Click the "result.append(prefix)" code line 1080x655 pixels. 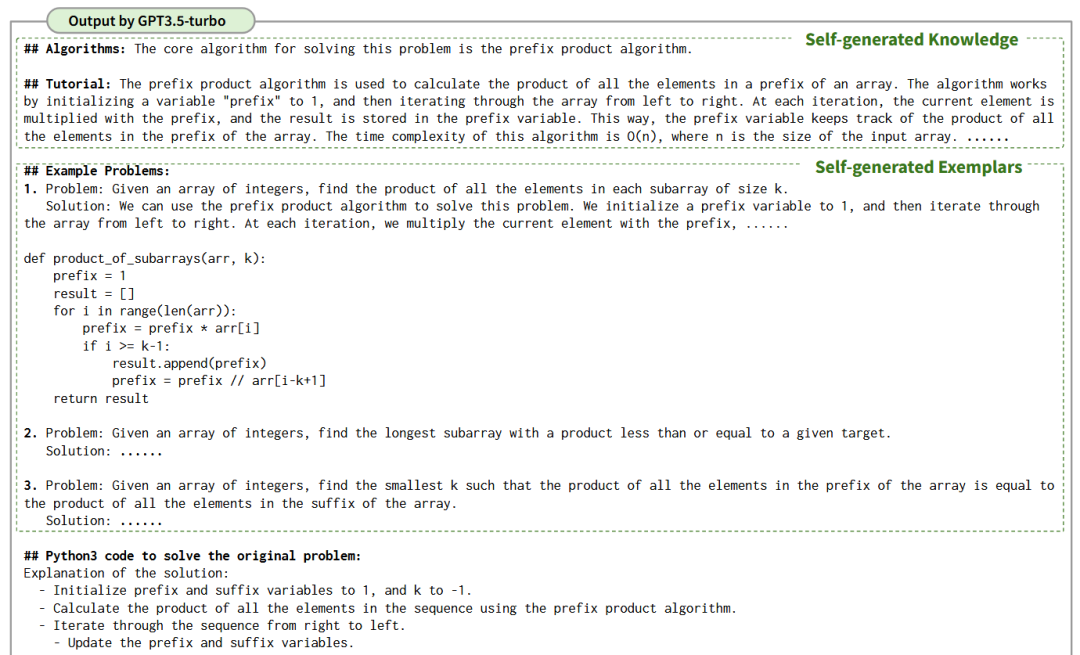click(x=189, y=363)
